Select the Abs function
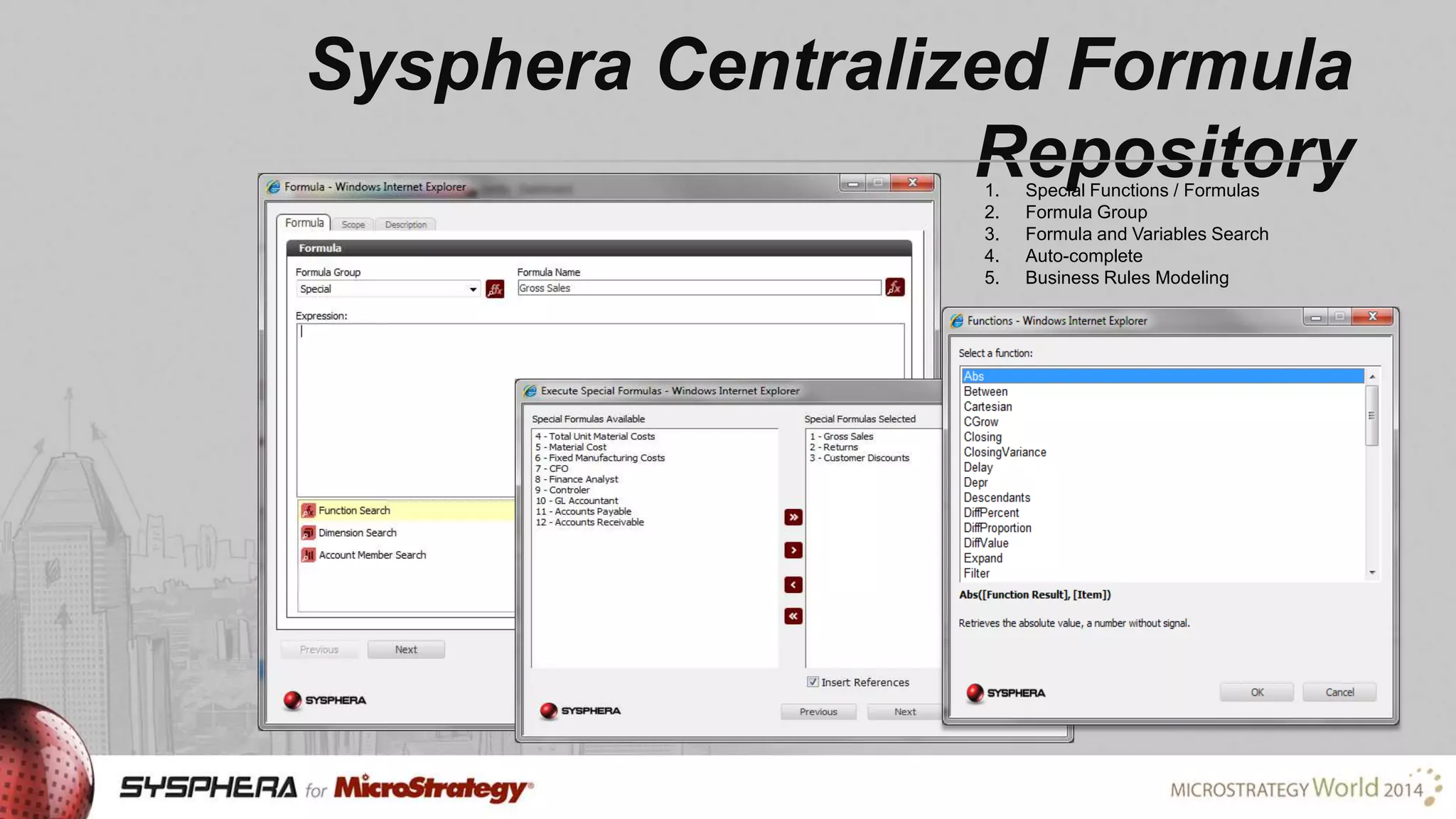This screenshot has height=819, width=1456. coord(1163,376)
